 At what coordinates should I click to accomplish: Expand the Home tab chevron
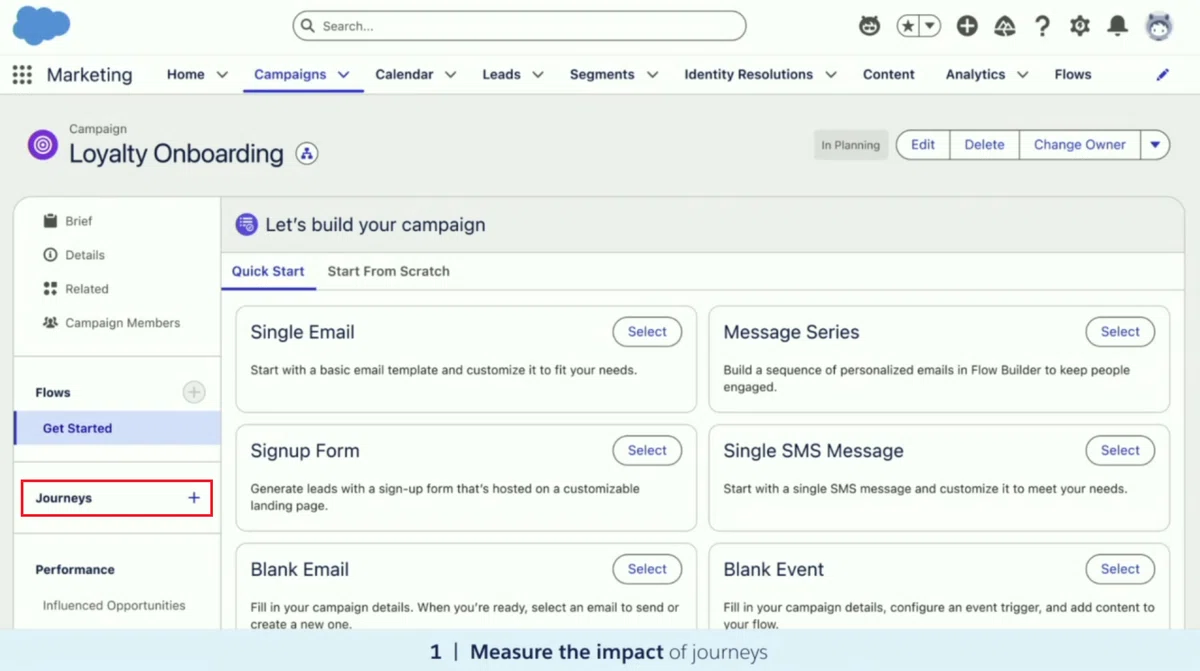(x=222, y=75)
